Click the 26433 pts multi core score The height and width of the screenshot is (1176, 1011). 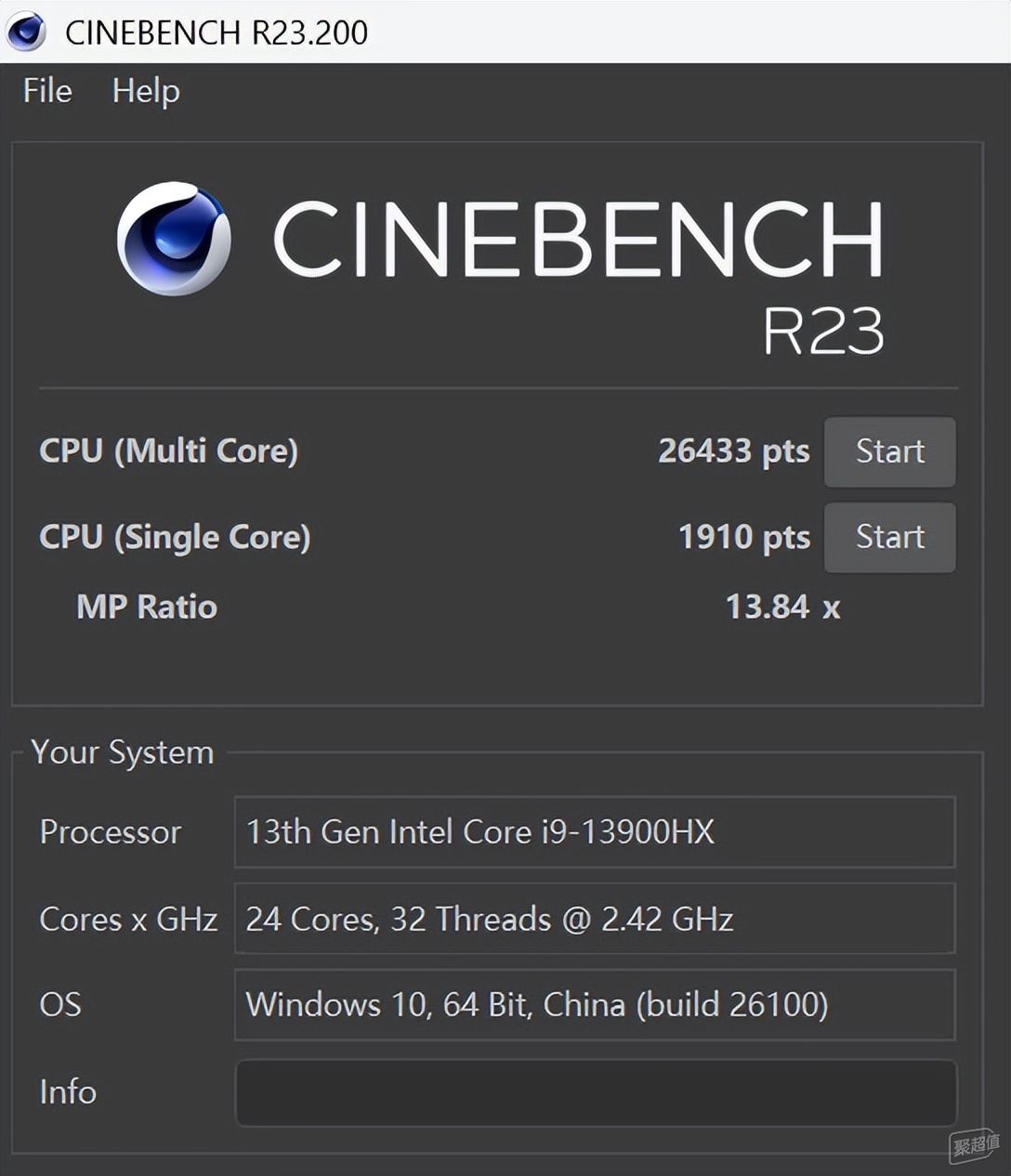click(x=734, y=451)
